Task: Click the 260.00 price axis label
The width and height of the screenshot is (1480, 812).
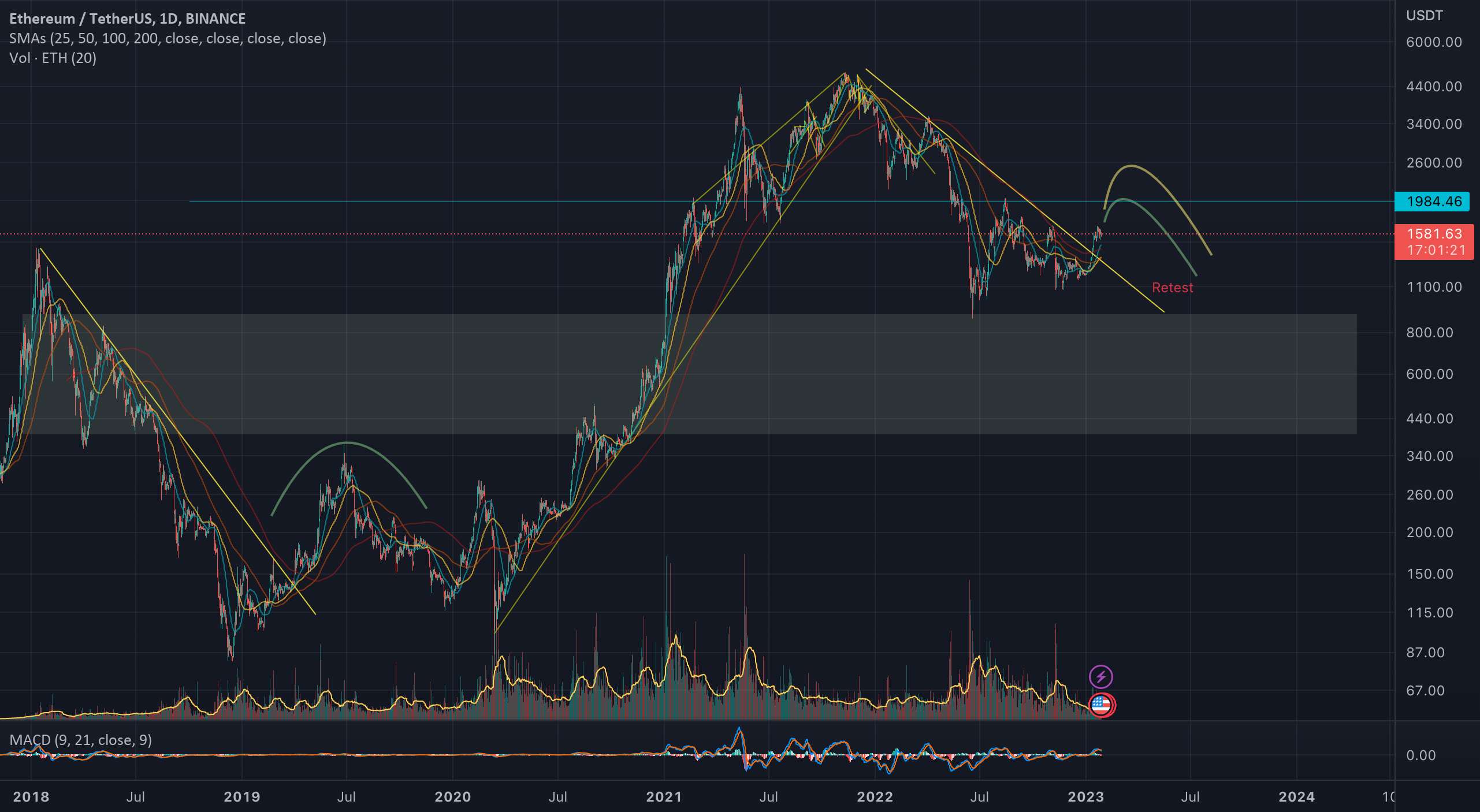Action: pos(1429,495)
